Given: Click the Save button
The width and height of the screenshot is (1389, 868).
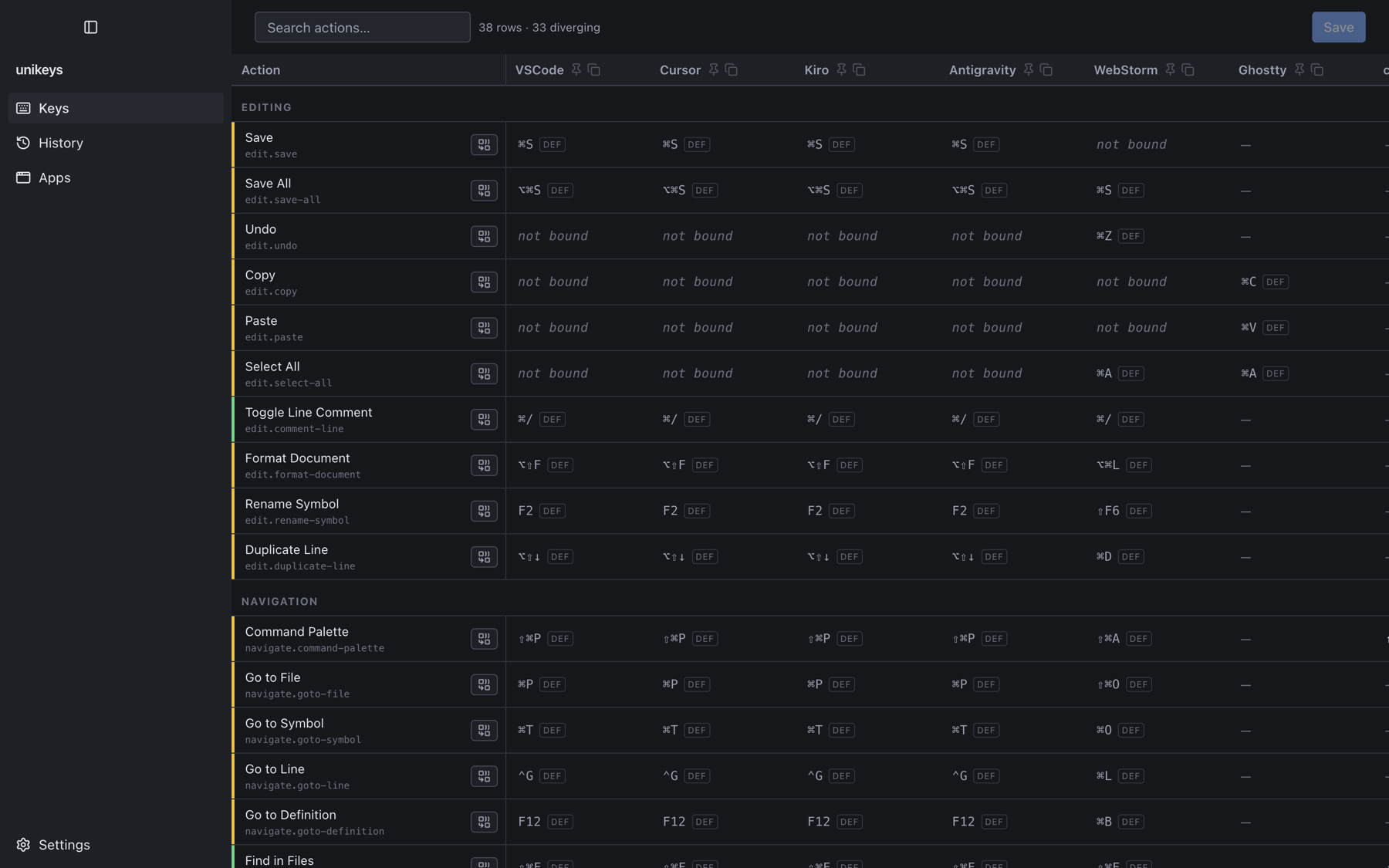Looking at the screenshot, I should (x=1338, y=27).
